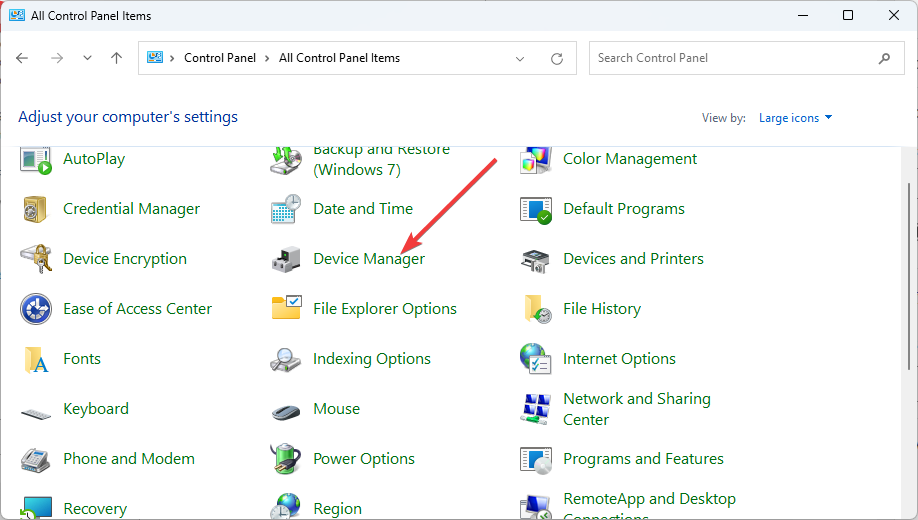The height and width of the screenshot is (520, 918).
Task: Open the File Explorer Options link
Action: point(385,309)
